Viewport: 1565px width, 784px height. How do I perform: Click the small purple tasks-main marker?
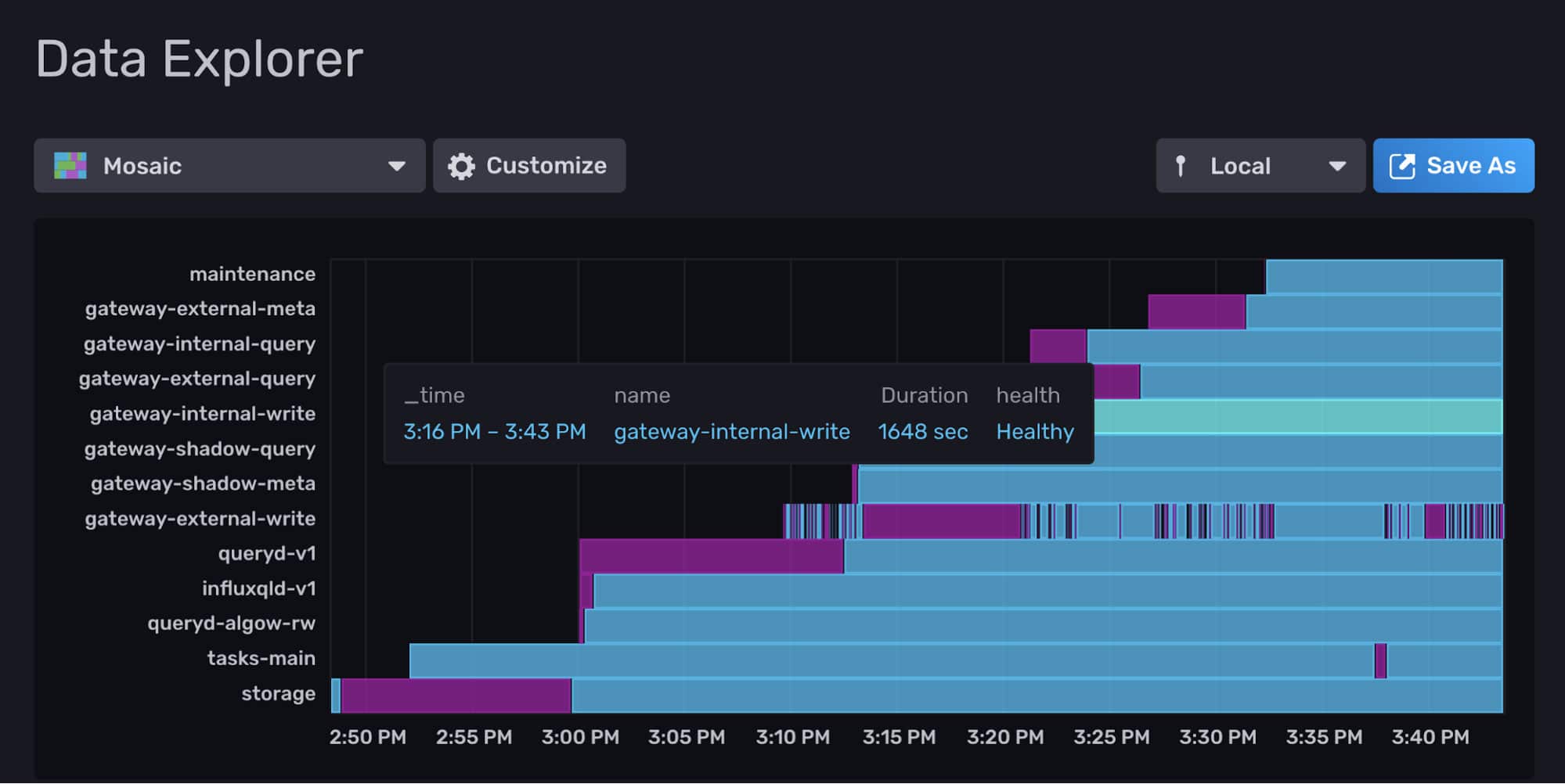tap(1380, 661)
